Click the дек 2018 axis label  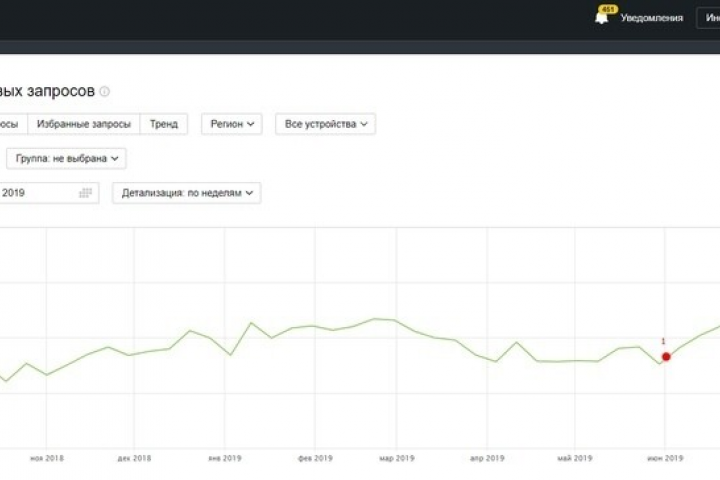[134, 458]
